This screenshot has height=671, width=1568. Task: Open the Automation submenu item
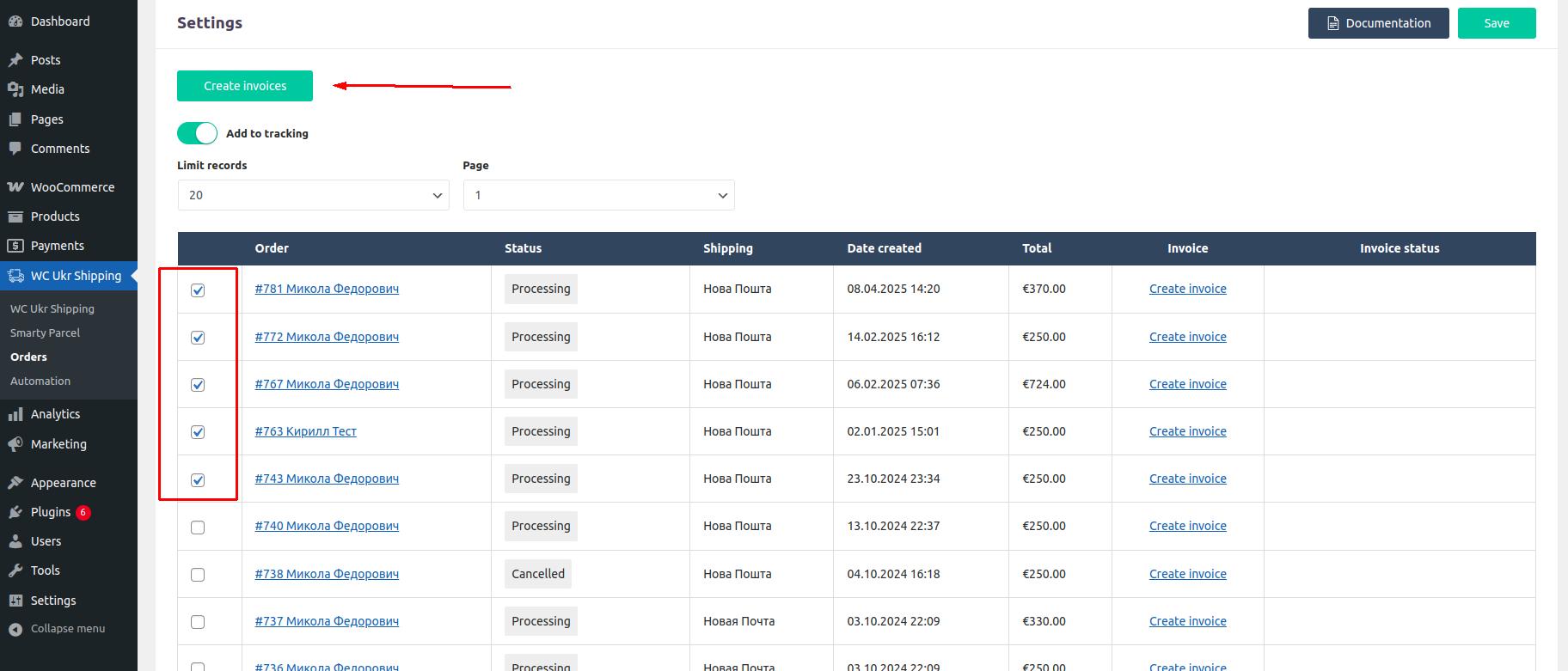40,381
